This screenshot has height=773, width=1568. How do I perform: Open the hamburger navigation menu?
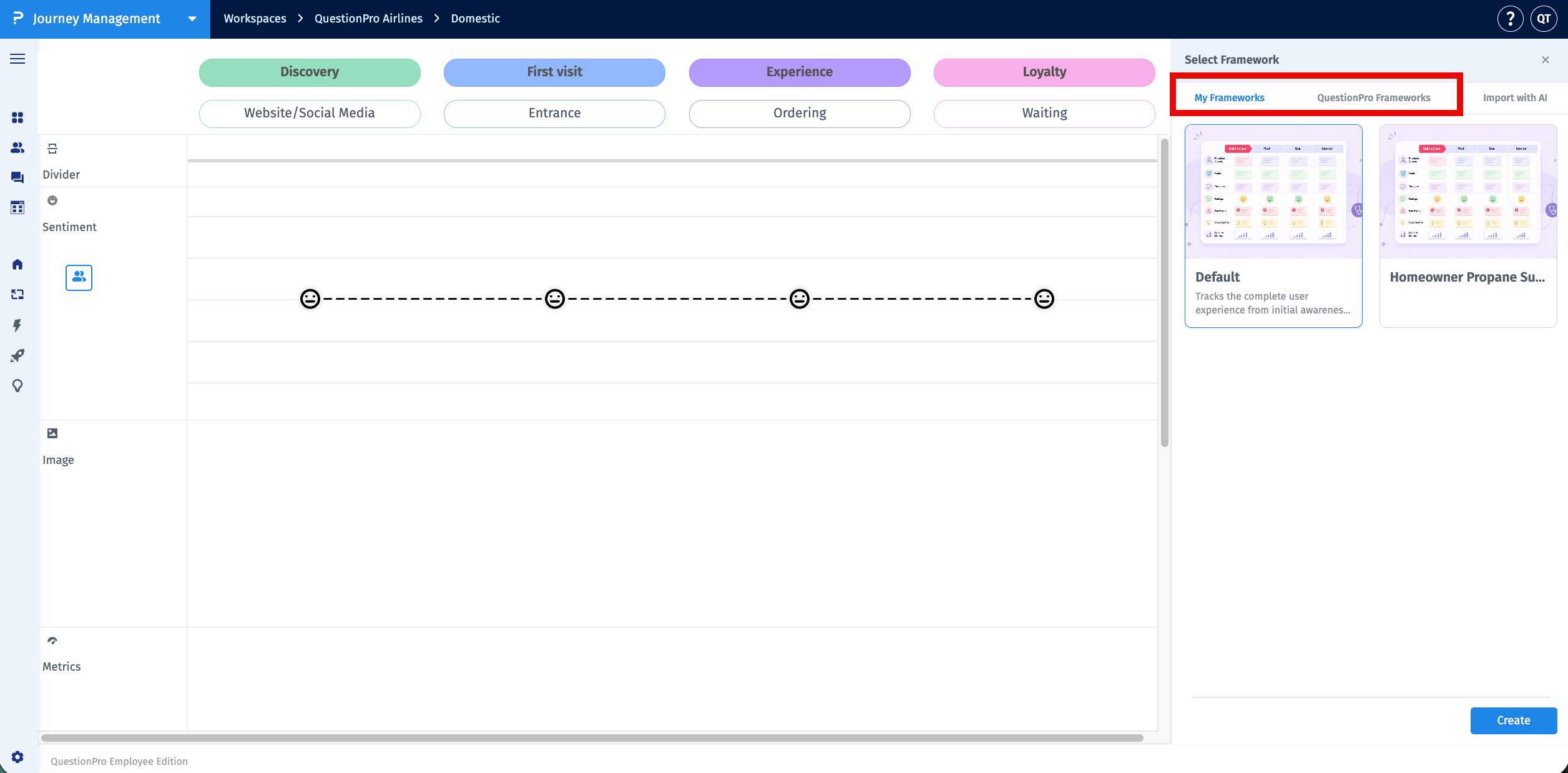pos(17,59)
